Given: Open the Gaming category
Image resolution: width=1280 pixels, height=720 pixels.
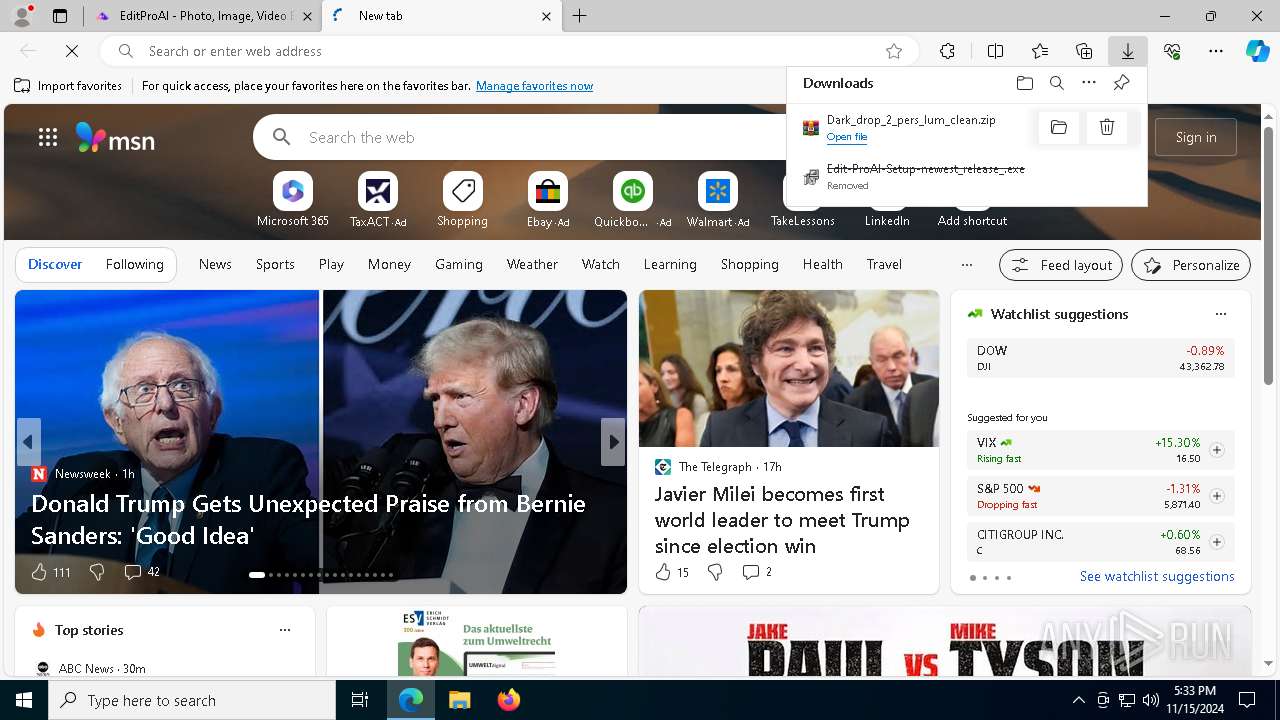Looking at the screenshot, I should click(x=459, y=264).
